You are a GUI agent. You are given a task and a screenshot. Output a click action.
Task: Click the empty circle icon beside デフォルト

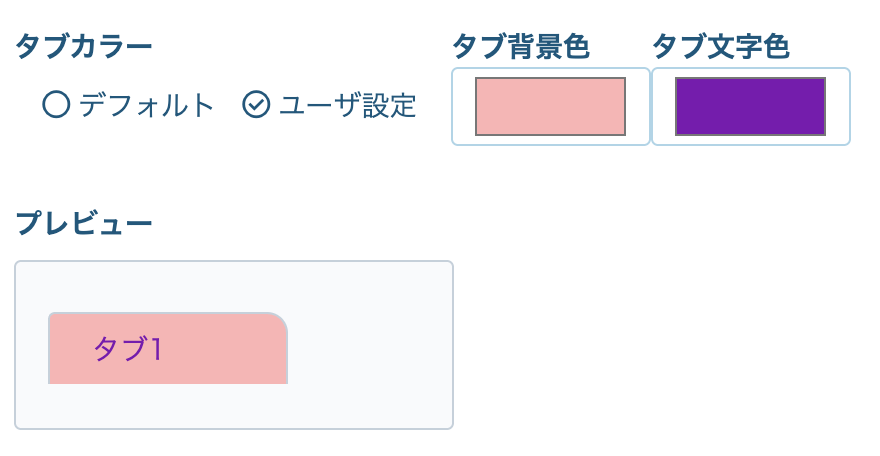click(56, 104)
